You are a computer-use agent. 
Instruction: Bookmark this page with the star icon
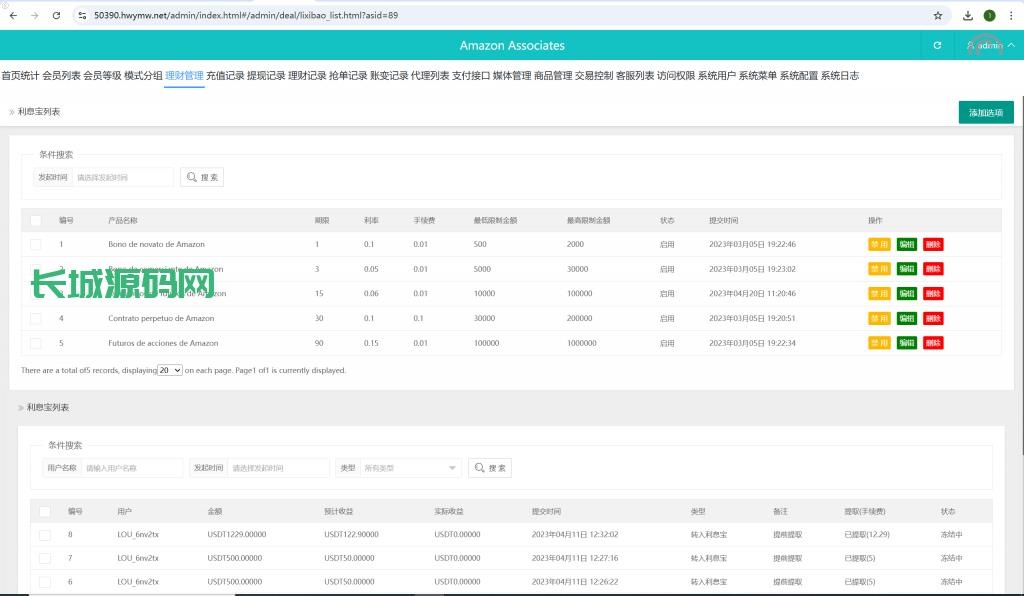(938, 16)
